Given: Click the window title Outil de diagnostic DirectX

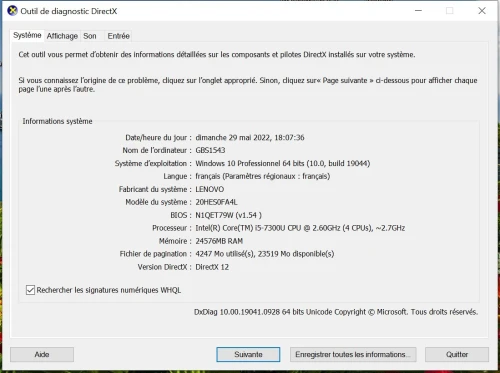Looking at the screenshot, I should 69,11.
